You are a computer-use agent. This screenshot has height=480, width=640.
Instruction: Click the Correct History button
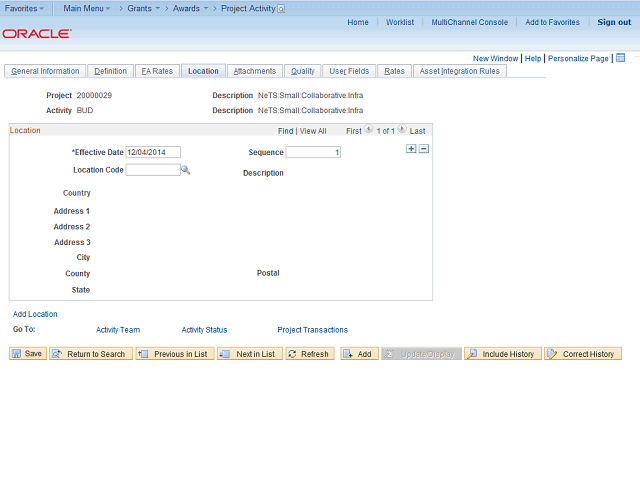click(x=582, y=353)
